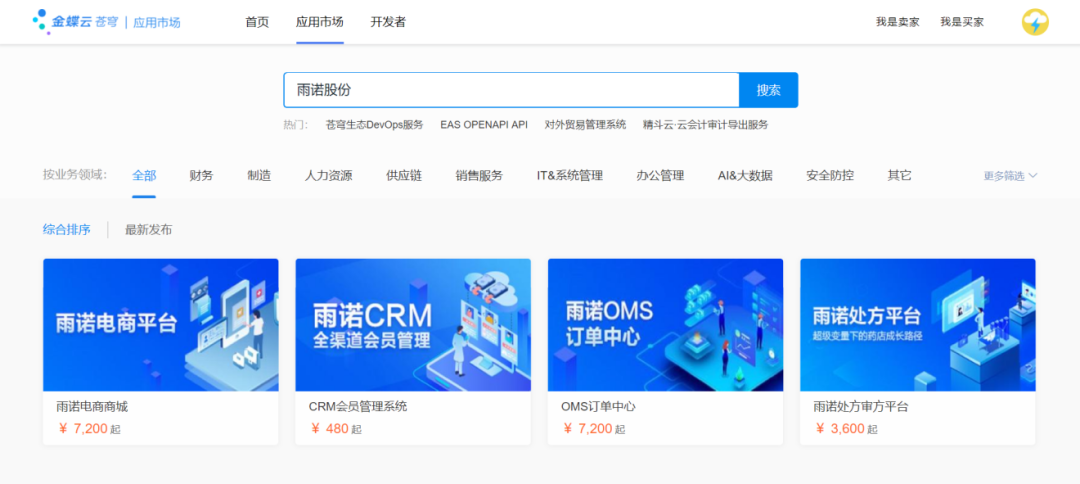Click the Kingdee Cloud logo icon
The height and width of the screenshot is (484, 1080).
(x=40, y=21)
